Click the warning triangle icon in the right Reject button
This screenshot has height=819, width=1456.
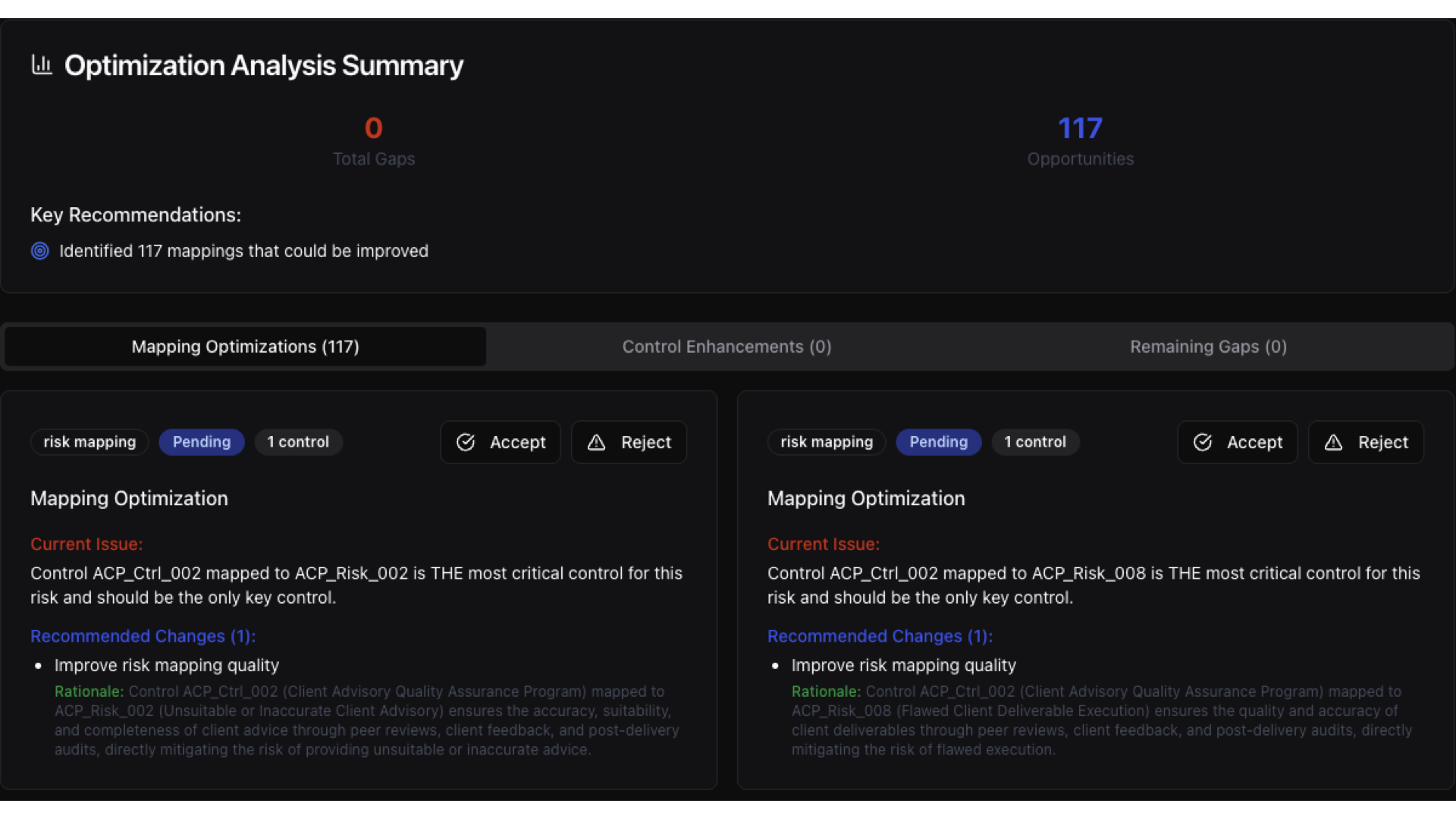pyautogui.click(x=1334, y=442)
